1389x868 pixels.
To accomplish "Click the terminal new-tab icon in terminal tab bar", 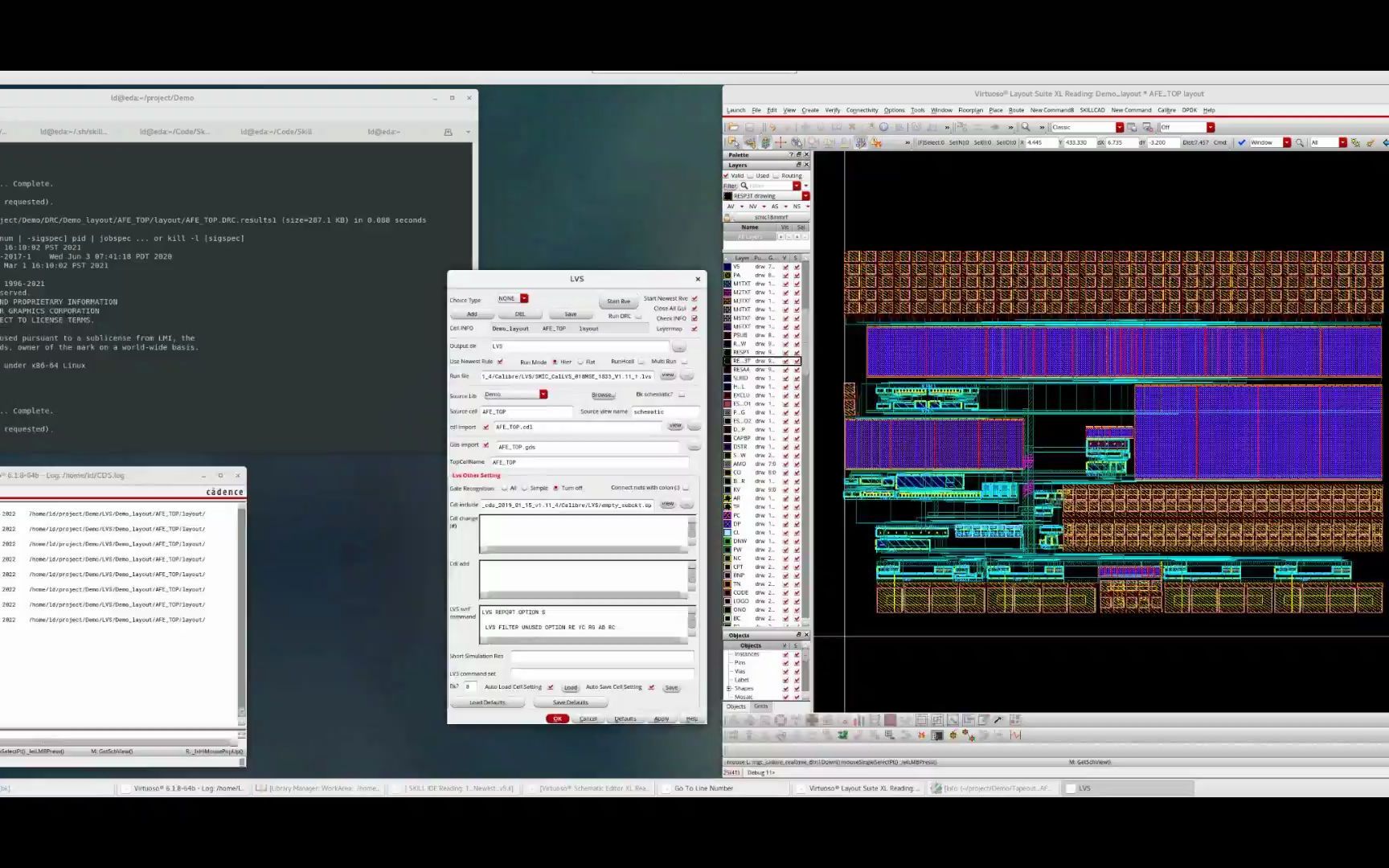I will (448, 132).
